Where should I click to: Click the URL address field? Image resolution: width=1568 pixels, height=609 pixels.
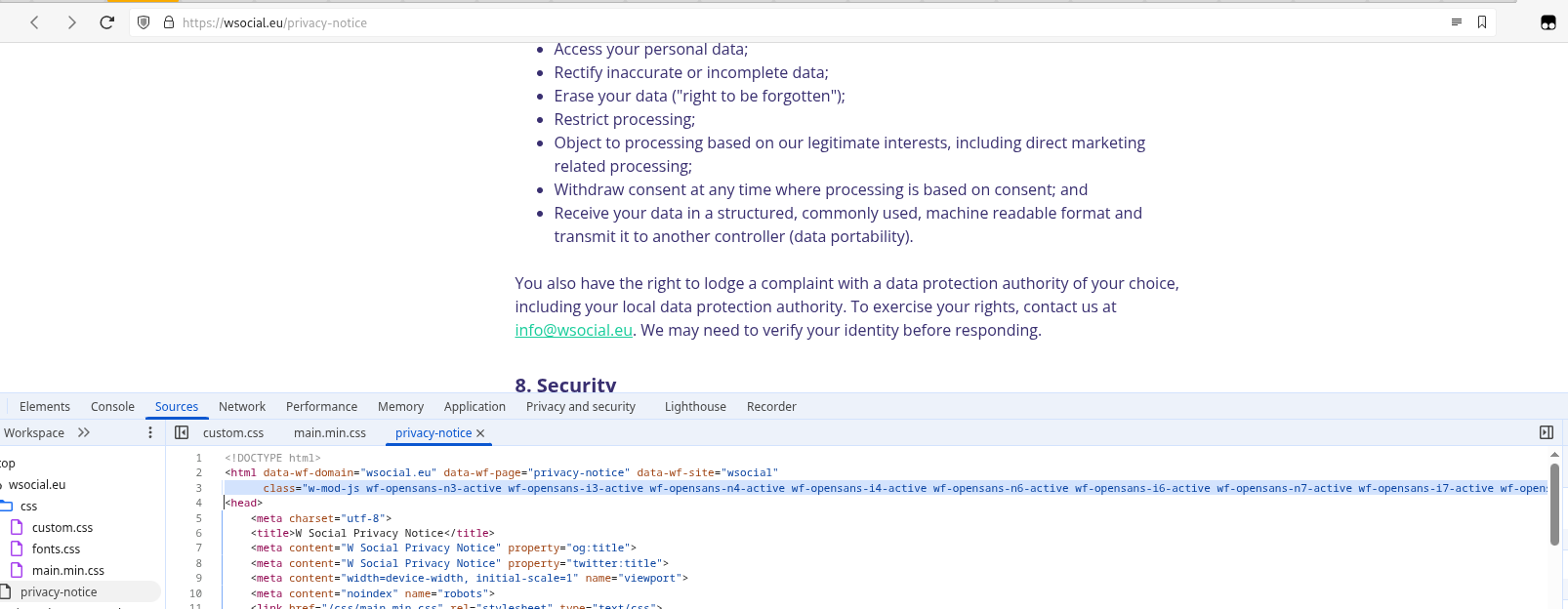click(x=781, y=22)
